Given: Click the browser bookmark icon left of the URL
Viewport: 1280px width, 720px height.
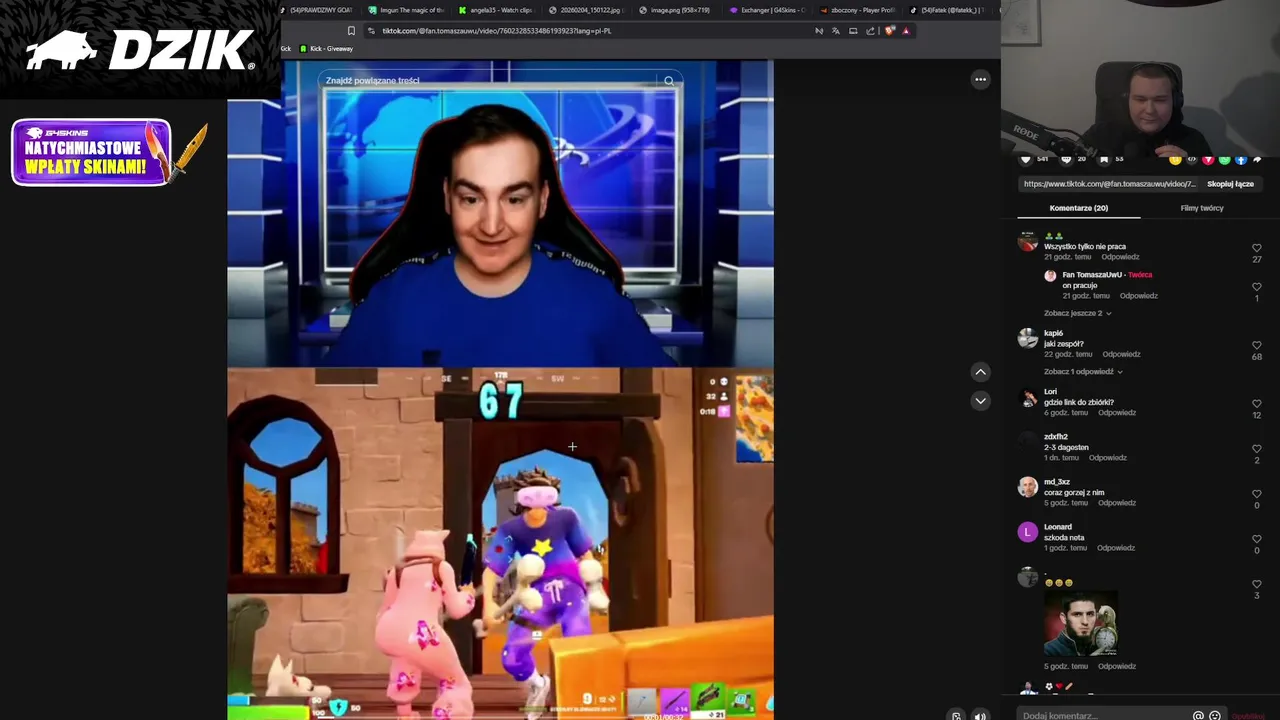Looking at the screenshot, I should coord(351,31).
